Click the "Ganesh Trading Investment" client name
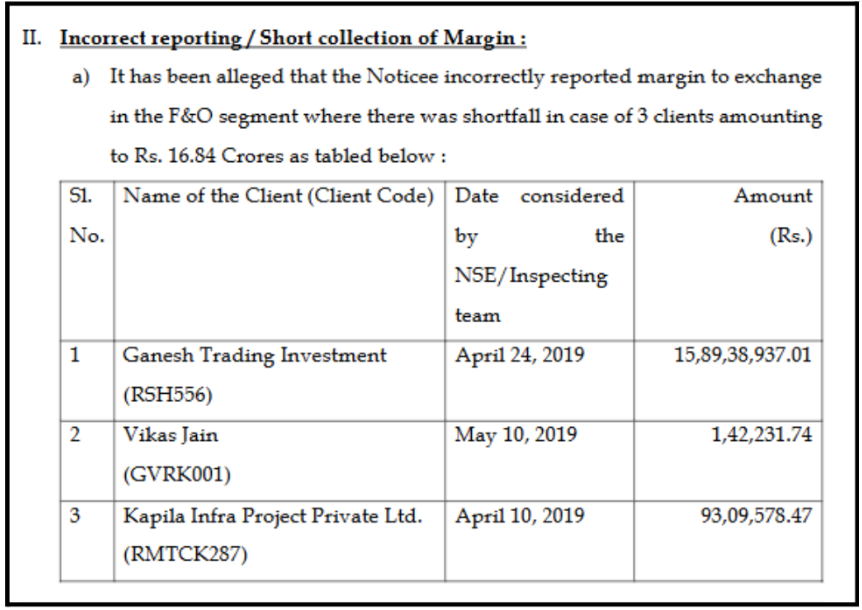 [x=254, y=355]
